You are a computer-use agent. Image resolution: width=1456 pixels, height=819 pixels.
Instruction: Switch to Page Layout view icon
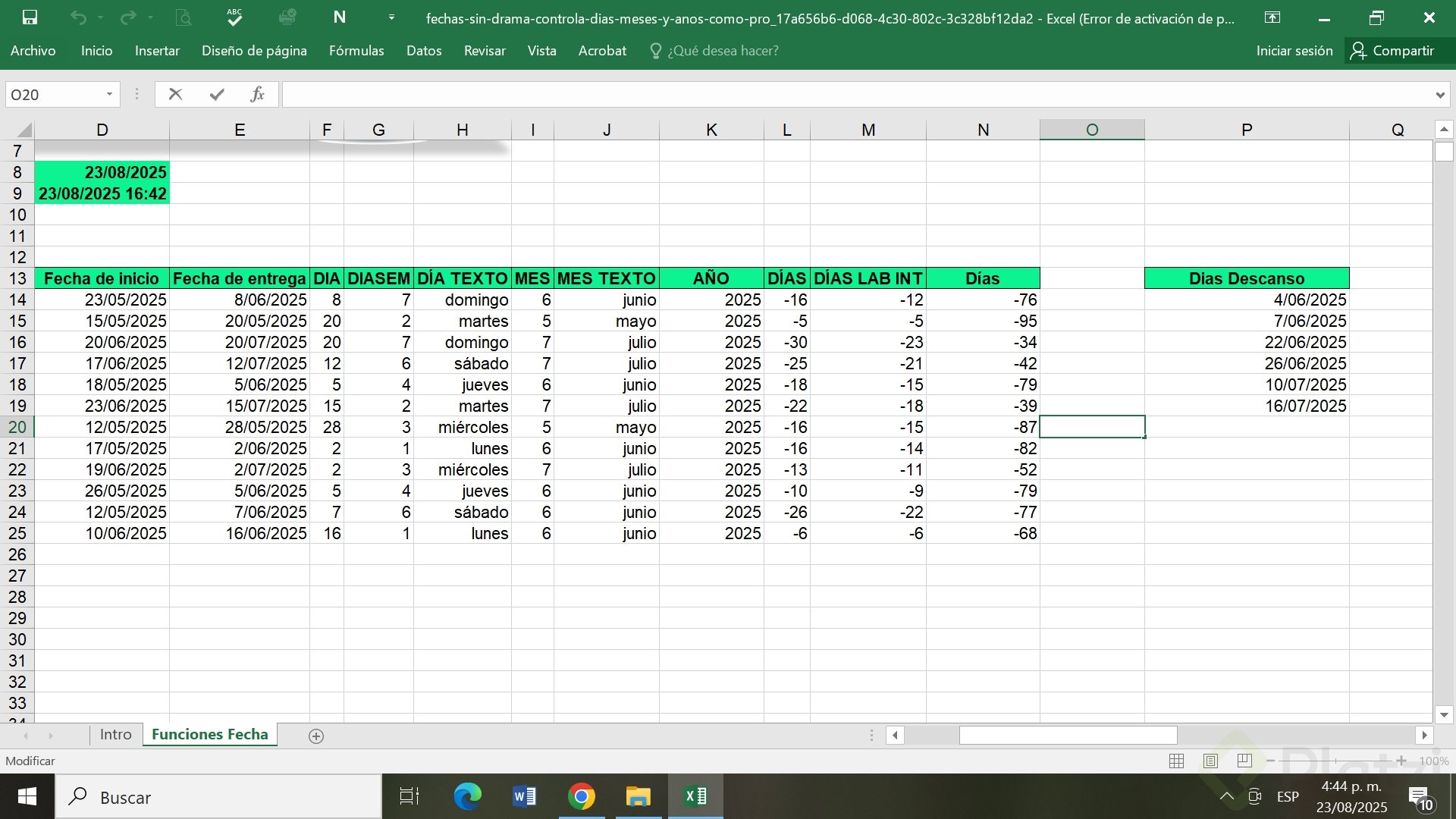tap(1210, 761)
